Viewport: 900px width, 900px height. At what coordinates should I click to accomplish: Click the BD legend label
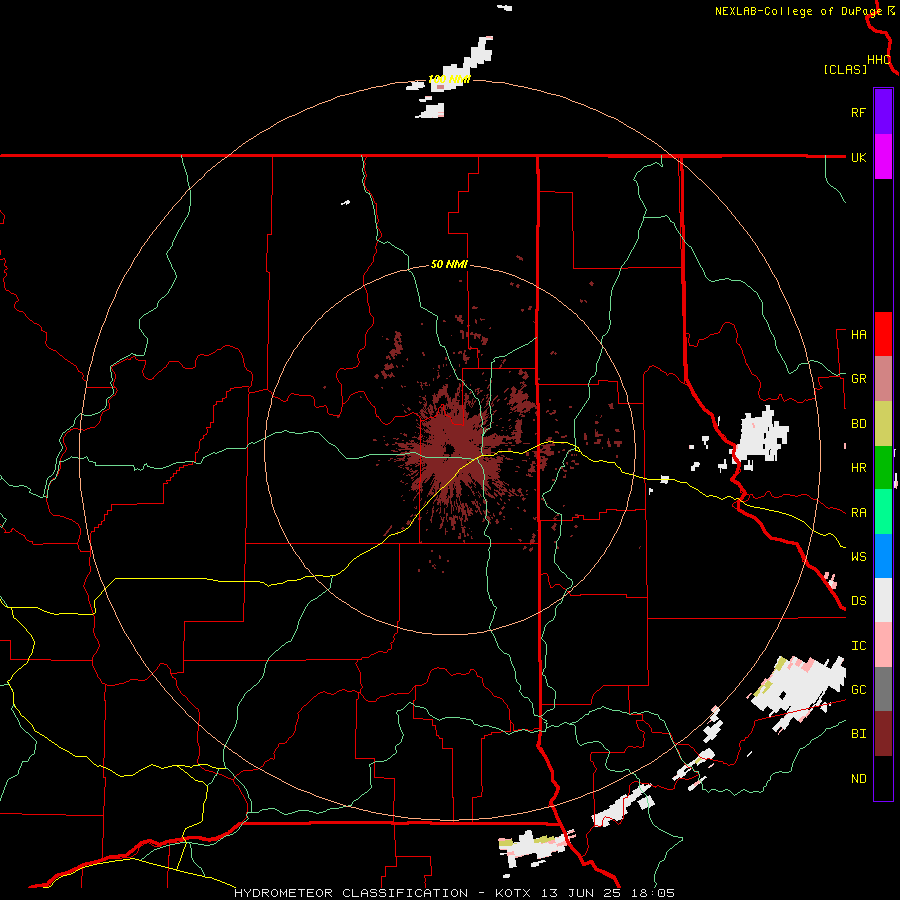[x=858, y=424]
